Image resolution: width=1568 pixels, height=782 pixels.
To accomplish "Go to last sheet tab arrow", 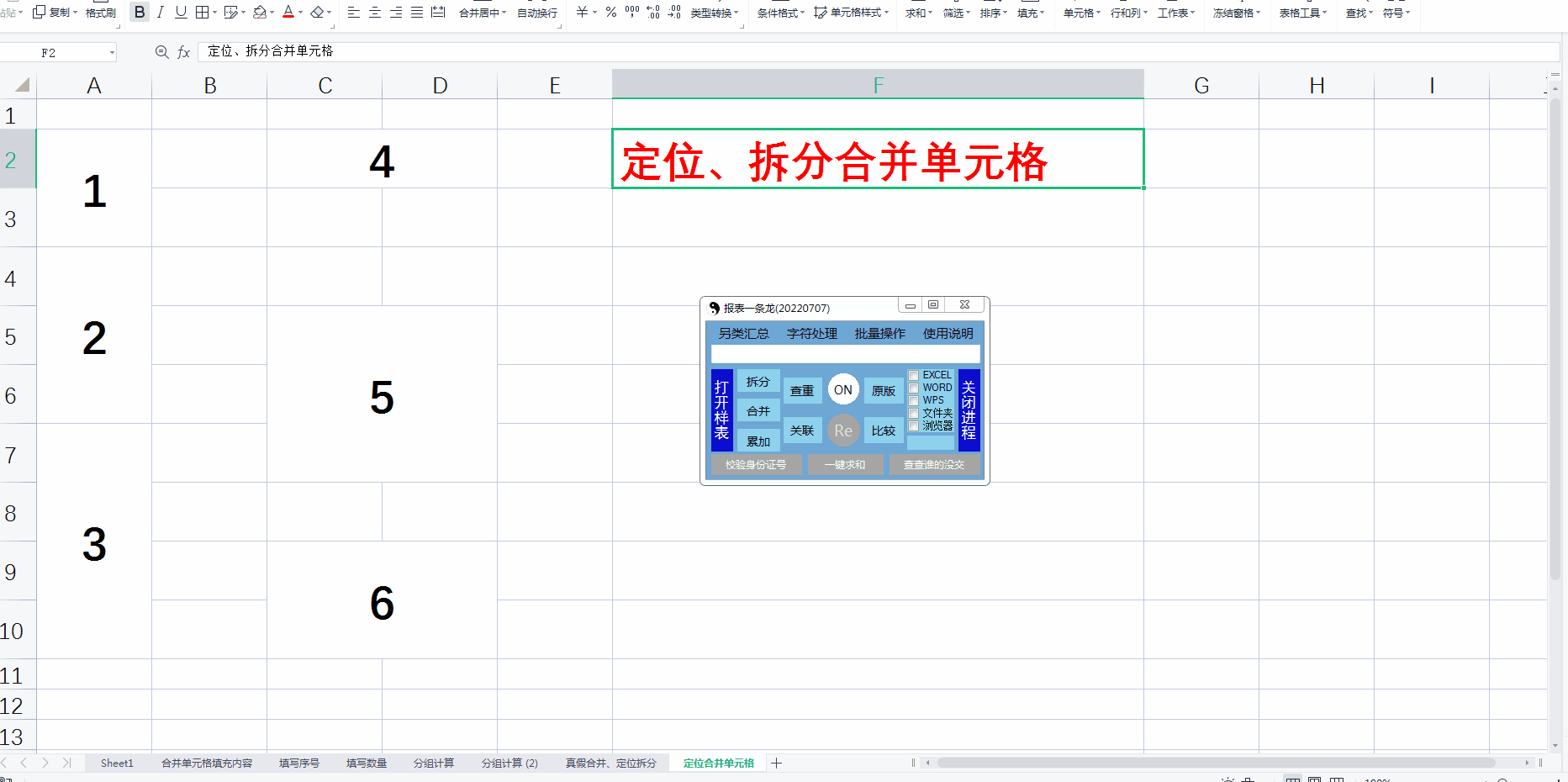I will click(66, 763).
